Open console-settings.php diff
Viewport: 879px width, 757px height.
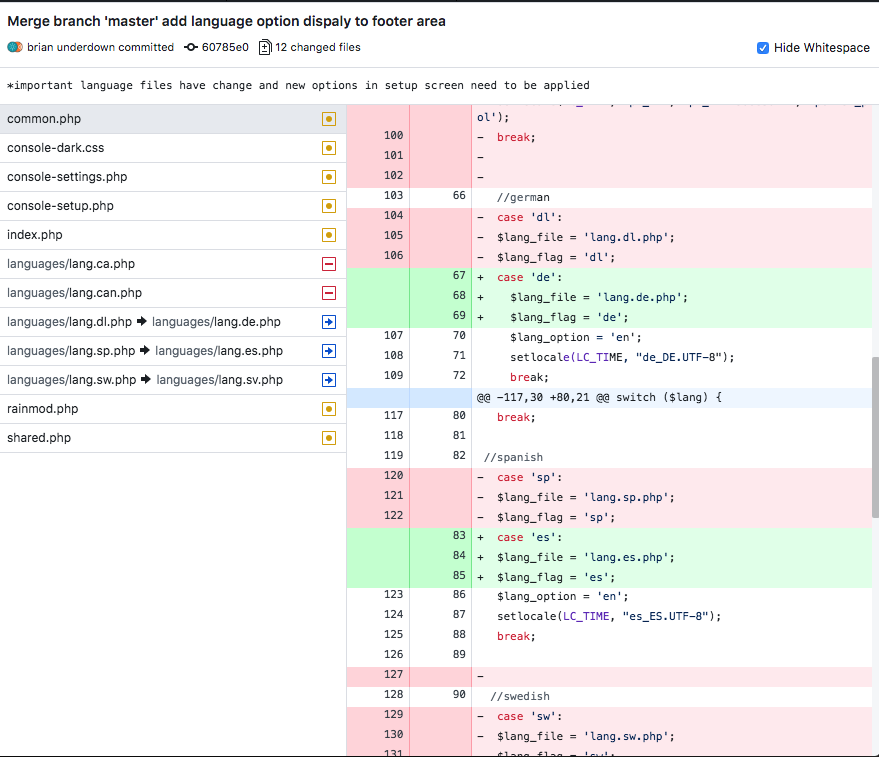173,177
